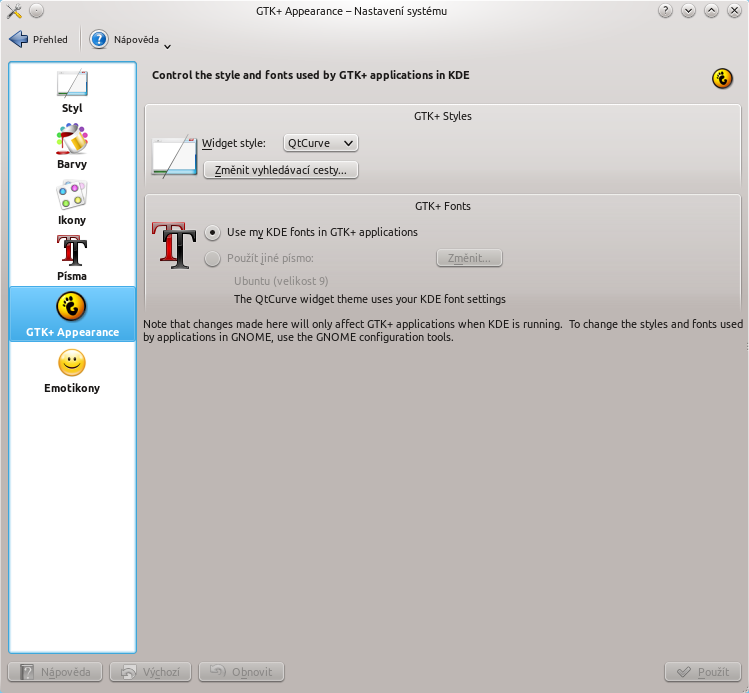Click the Přehled back arrow button
Viewport: 749px width, 693px height.
(39, 39)
